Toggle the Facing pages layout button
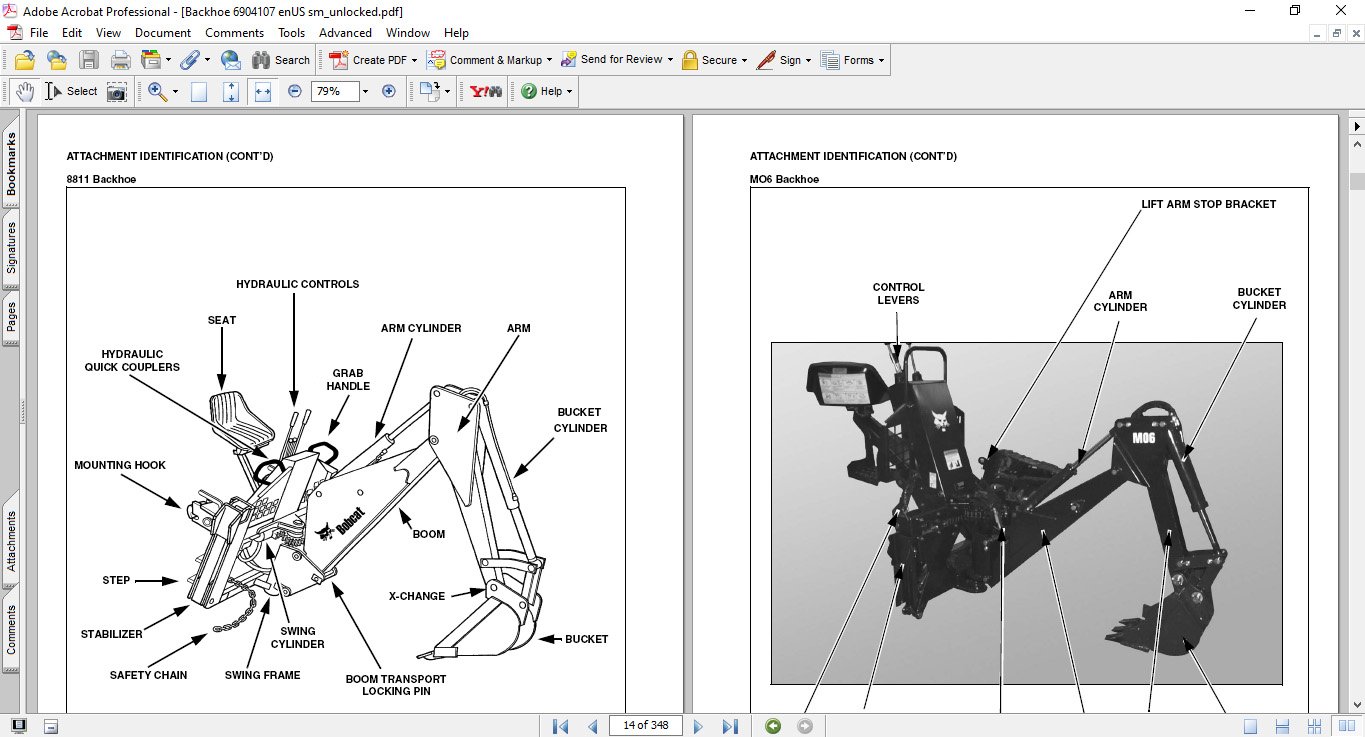 coord(1347,726)
